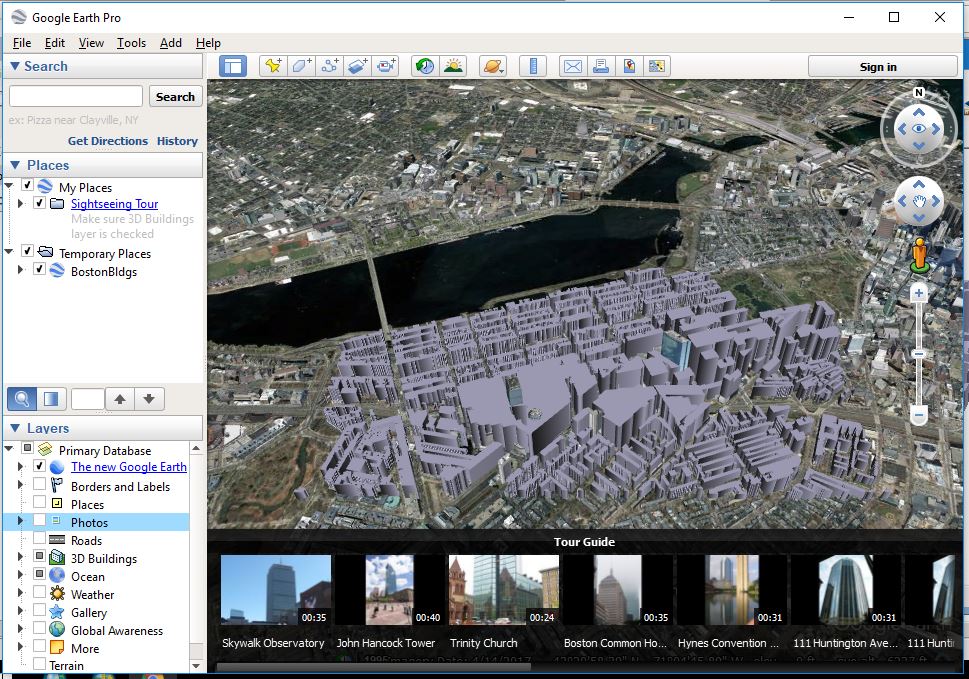This screenshot has width=969, height=679.
Task: Open the Sightseeing Tour link
Action: pos(114,204)
